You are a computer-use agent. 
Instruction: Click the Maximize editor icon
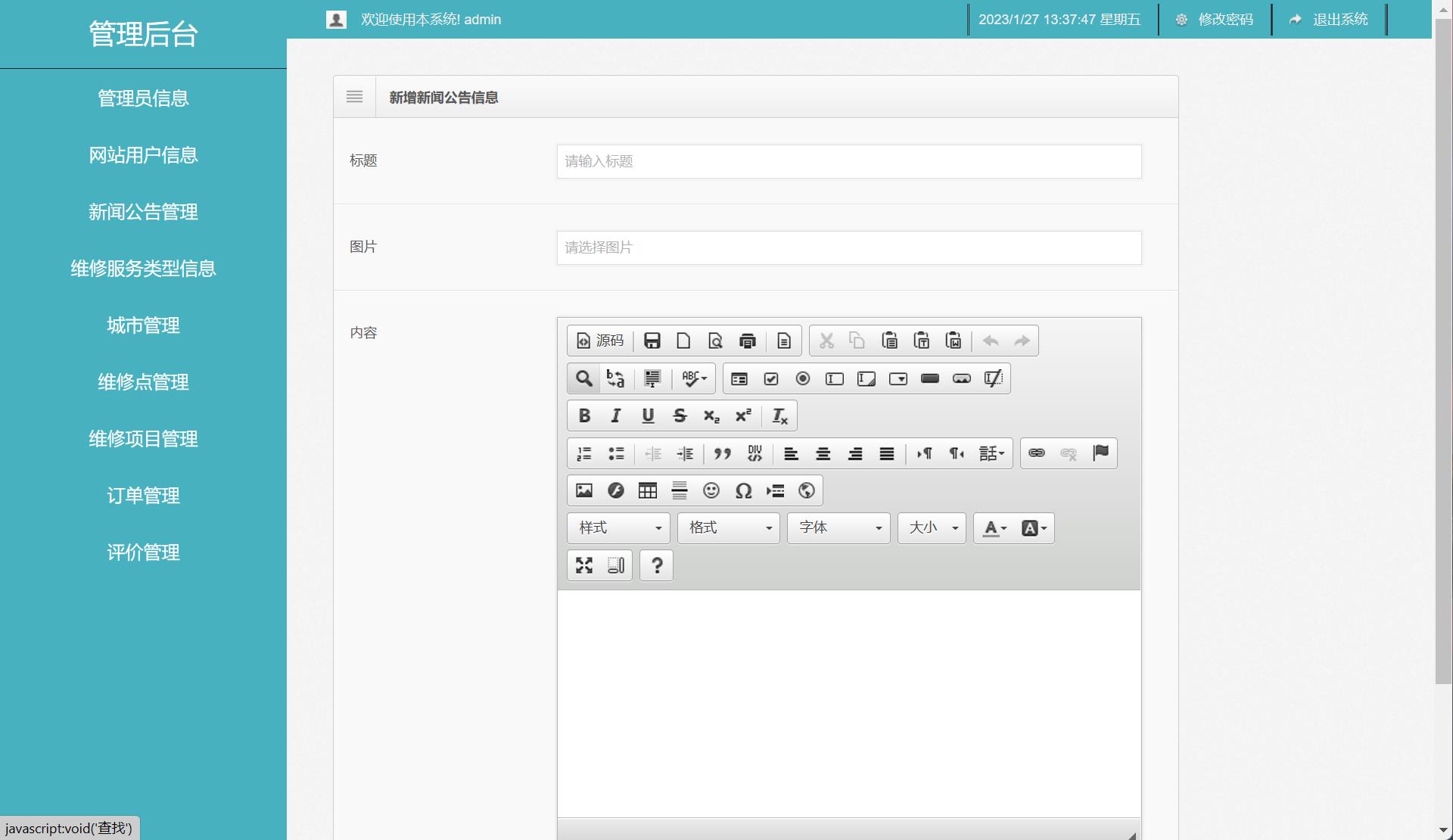pyautogui.click(x=583, y=565)
